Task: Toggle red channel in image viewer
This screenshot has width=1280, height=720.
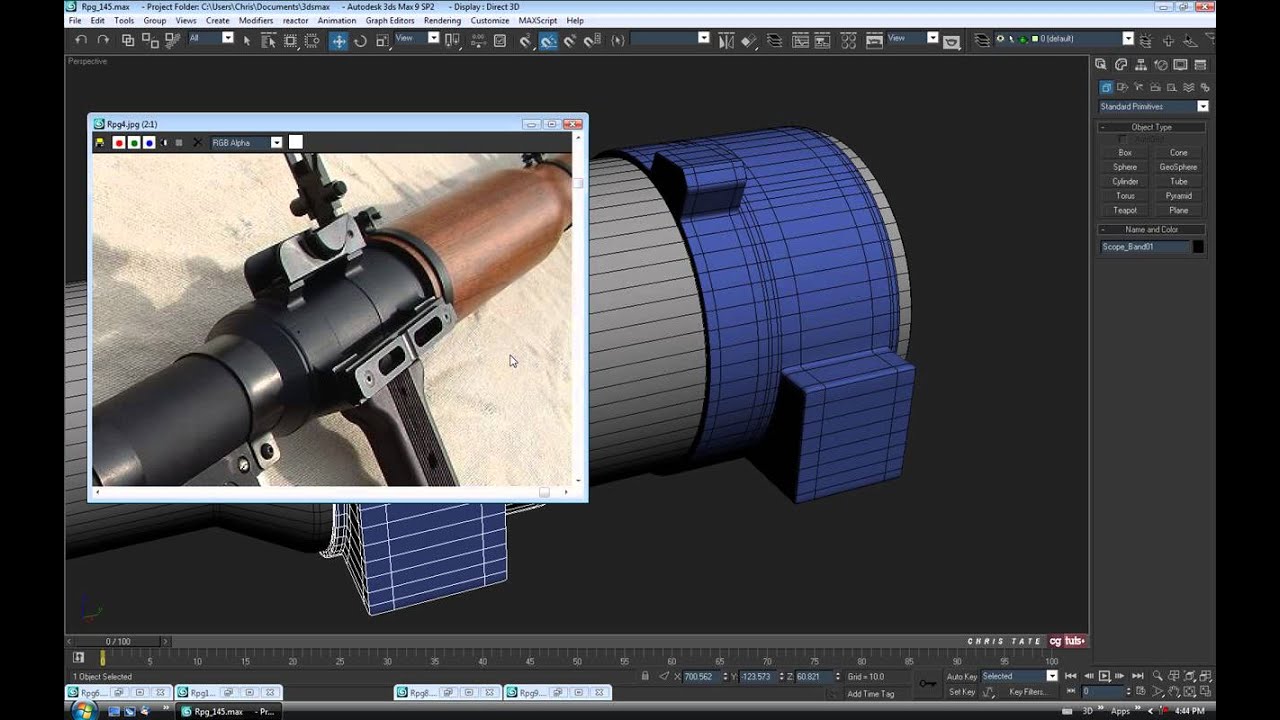Action: pos(118,143)
